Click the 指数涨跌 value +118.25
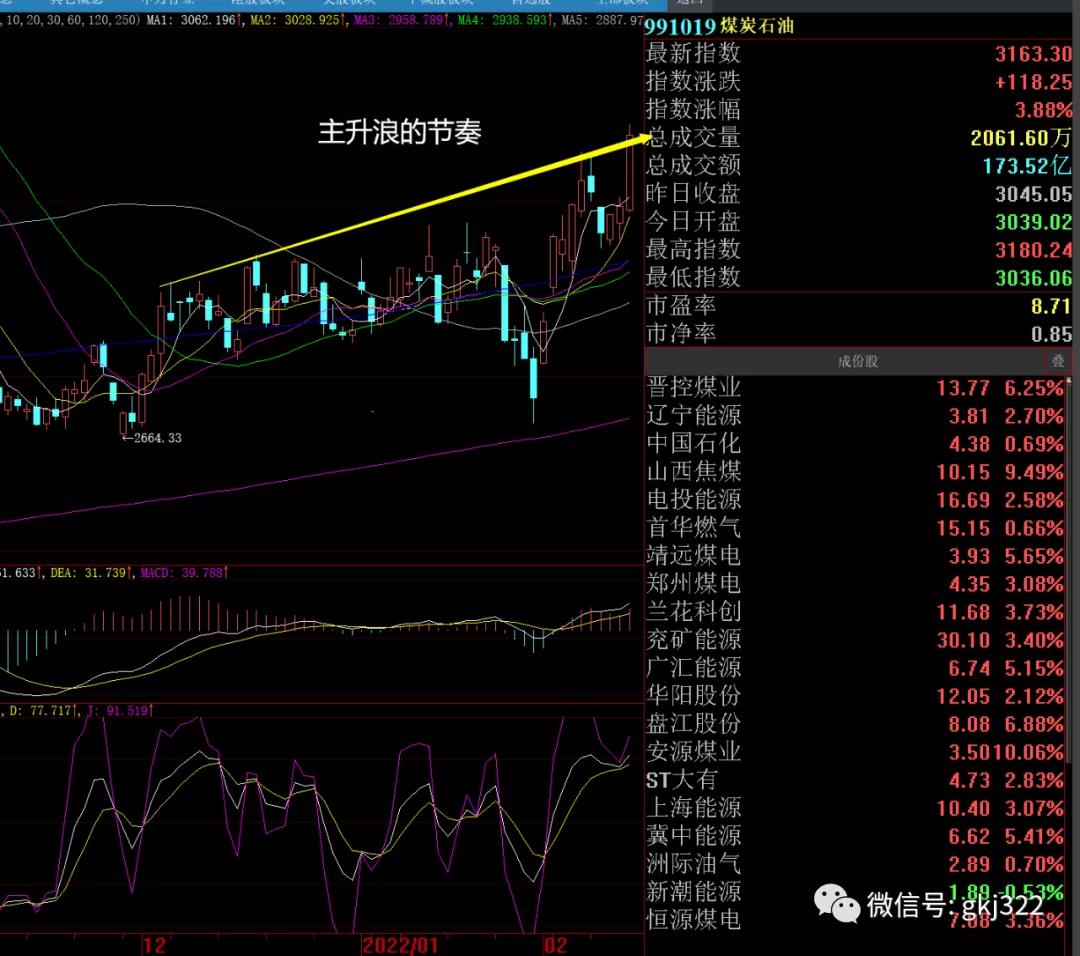This screenshot has height=956, width=1080. pyautogui.click(x=1033, y=82)
